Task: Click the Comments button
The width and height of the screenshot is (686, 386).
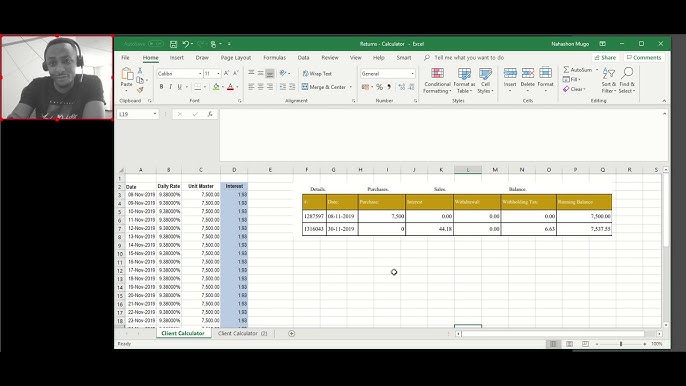Action: [644, 57]
